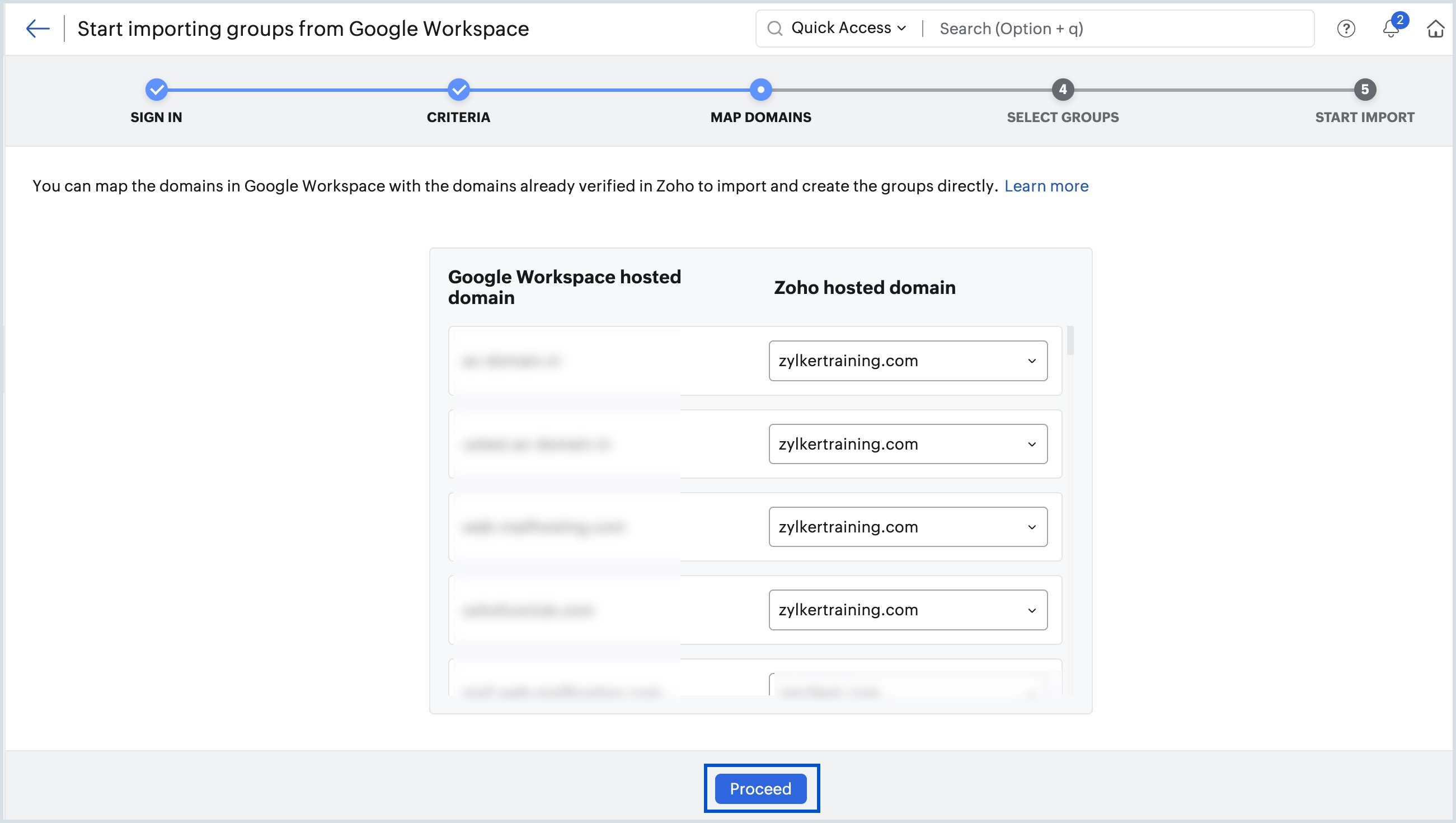Click the back arrow to exit import
1456x823 pixels.
[37, 29]
